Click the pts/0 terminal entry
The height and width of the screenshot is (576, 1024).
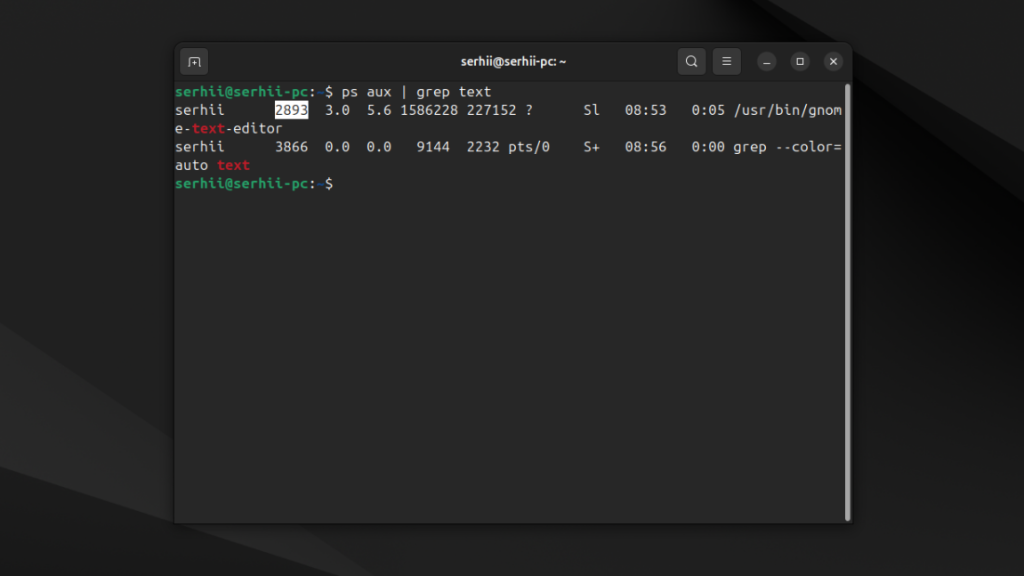pyautogui.click(x=529, y=147)
